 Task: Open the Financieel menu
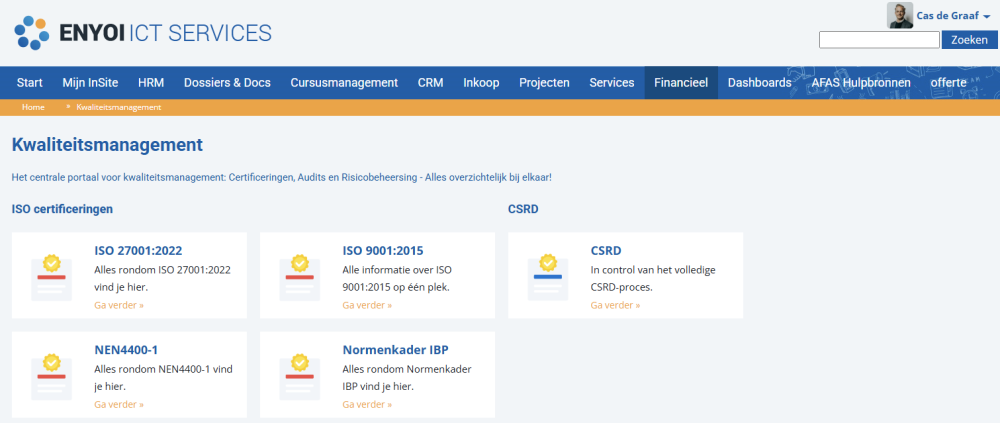[x=681, y=82]
